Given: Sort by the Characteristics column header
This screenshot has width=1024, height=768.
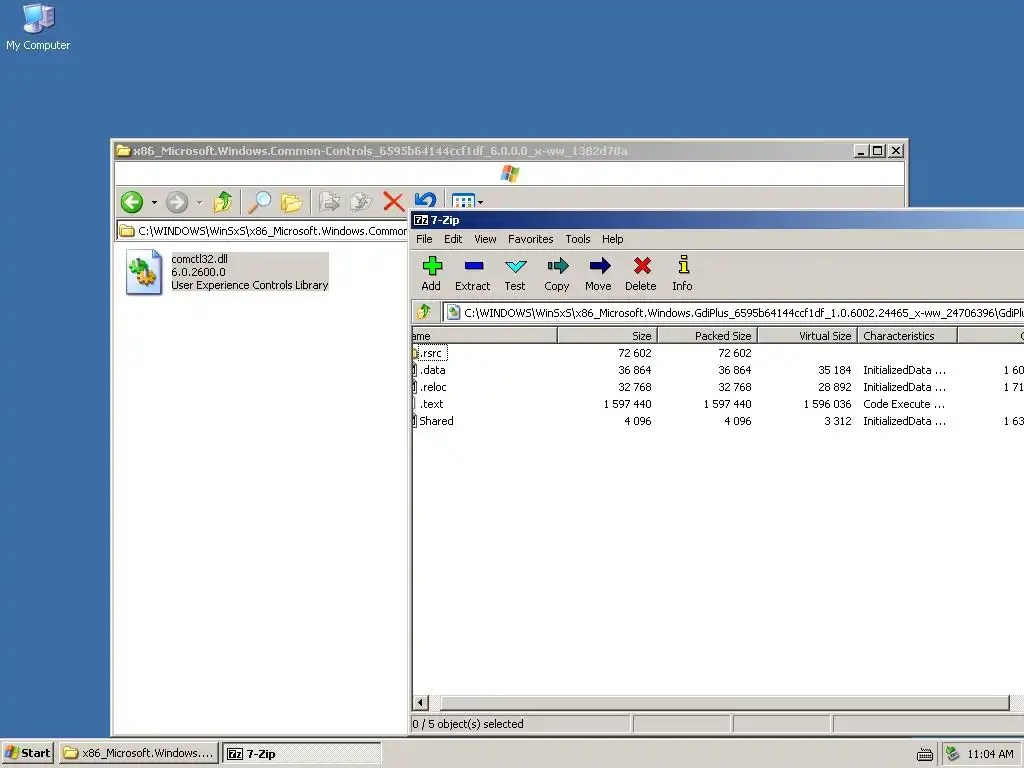Looking at the screenshot, I should click(907, 336).
